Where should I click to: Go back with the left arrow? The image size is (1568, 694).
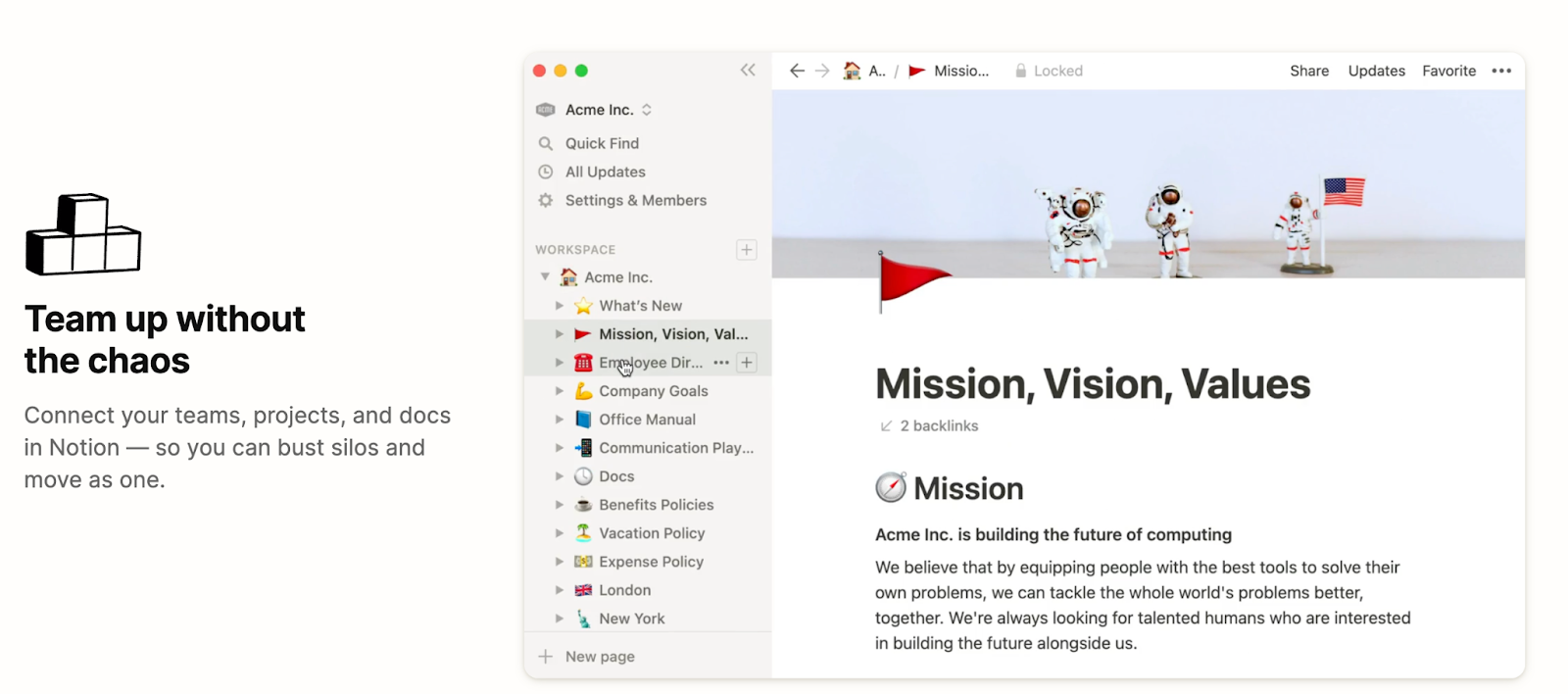pos(797,71)
